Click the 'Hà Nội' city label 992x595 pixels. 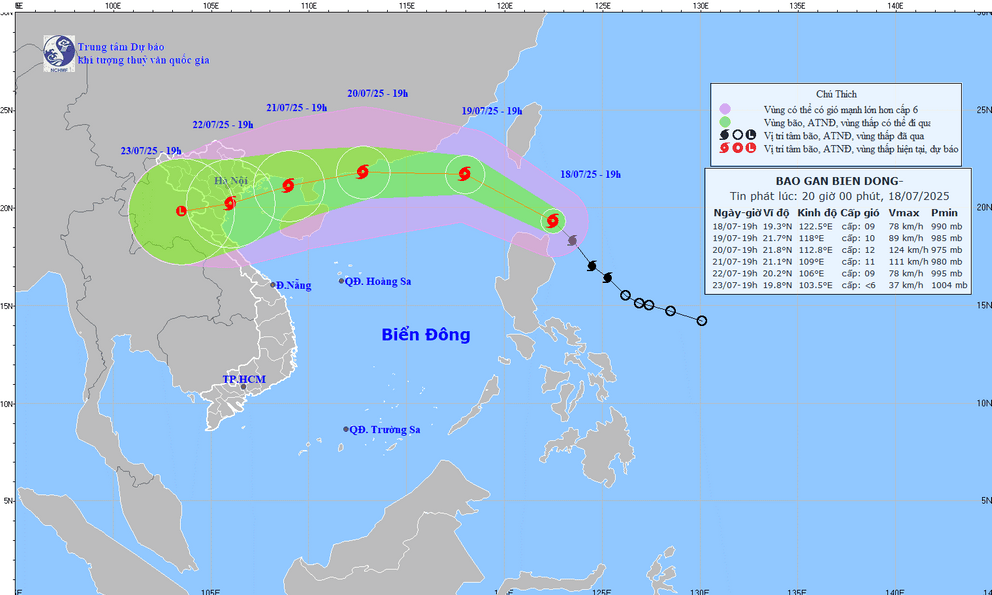coord(231,181)
